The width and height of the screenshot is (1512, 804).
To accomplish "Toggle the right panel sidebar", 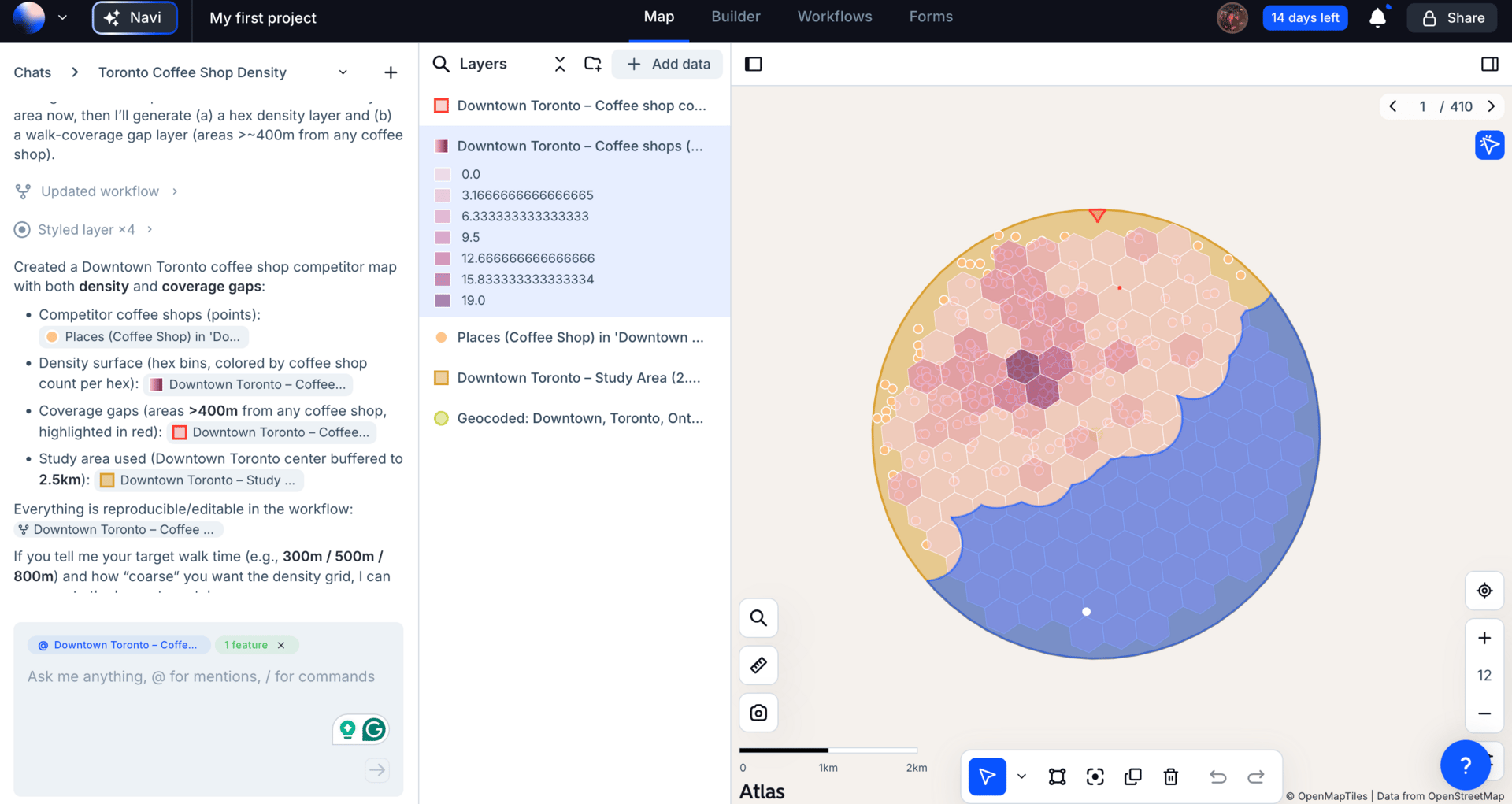I will click(1489, 64).
